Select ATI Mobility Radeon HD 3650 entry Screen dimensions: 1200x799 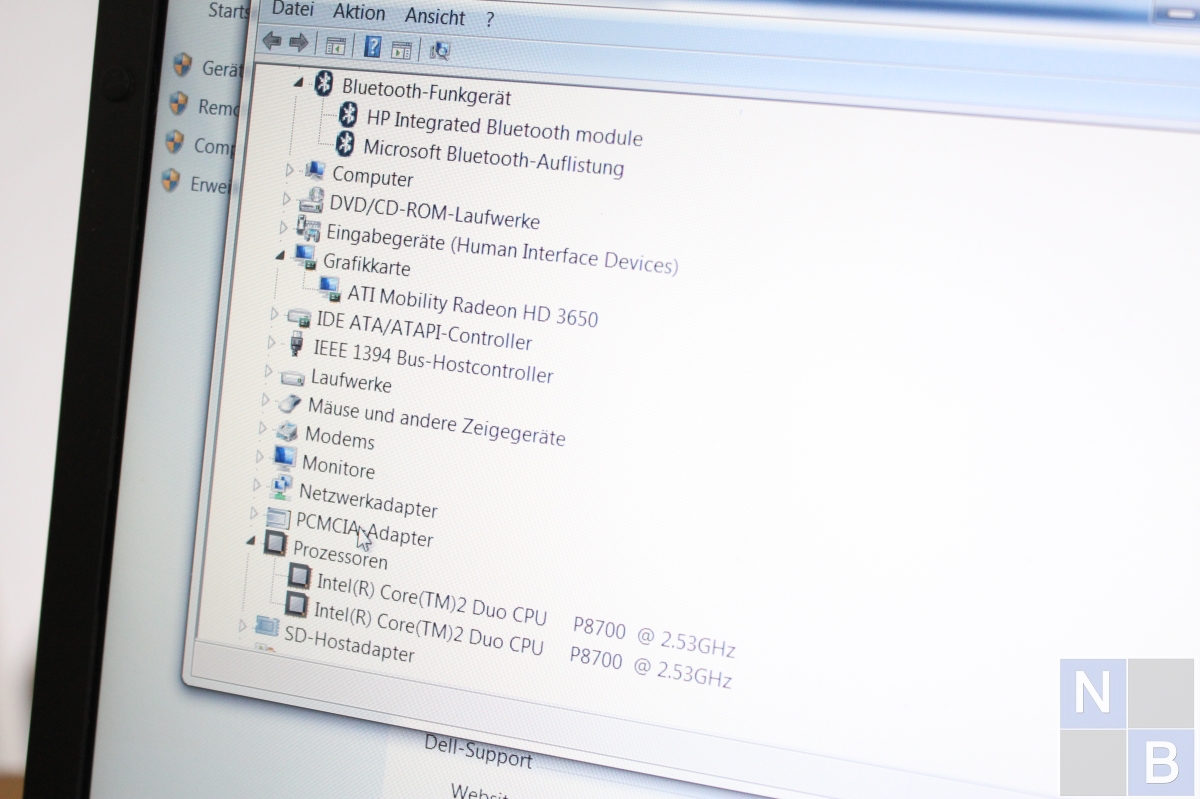coord(472,305)
